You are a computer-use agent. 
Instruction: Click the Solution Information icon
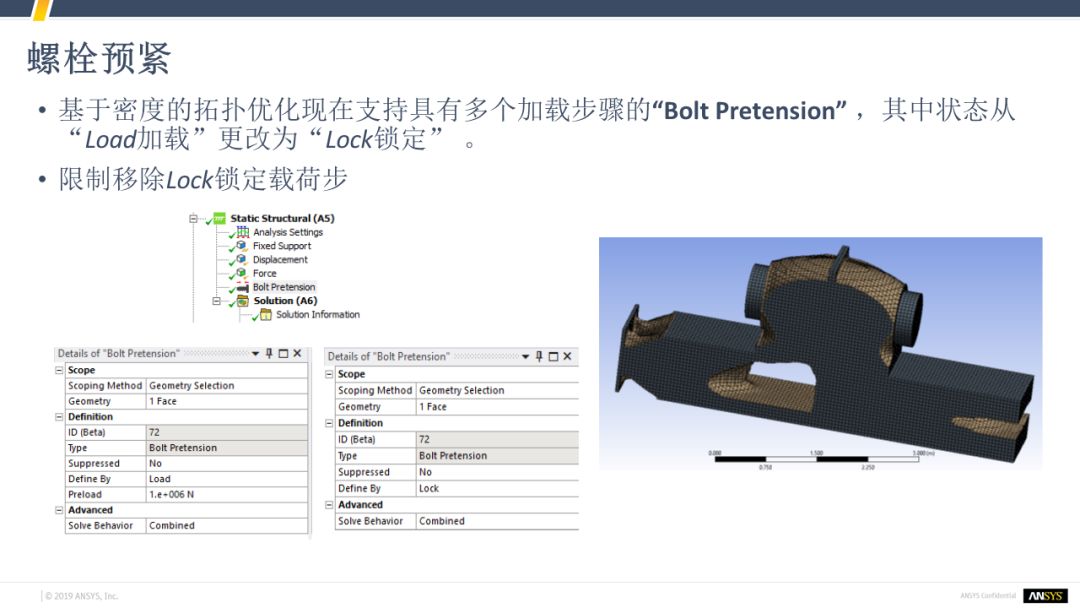tap(265, 315)
